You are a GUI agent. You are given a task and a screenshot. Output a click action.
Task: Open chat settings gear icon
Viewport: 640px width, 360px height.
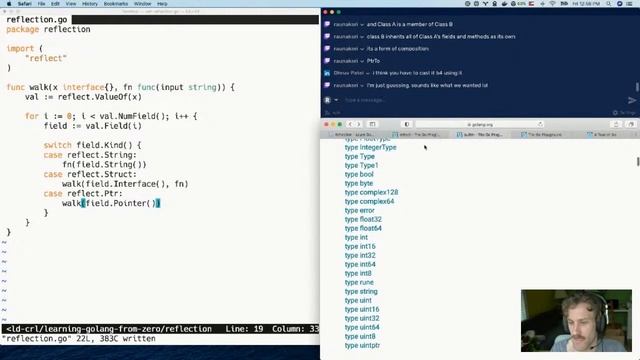click(615, 113)
